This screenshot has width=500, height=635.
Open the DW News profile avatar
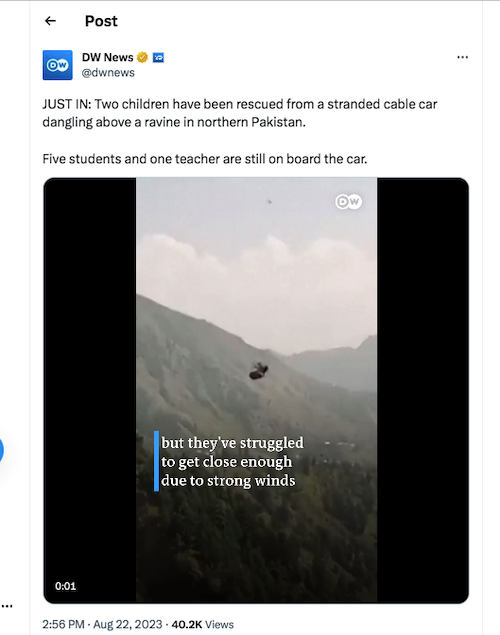(57, 65)
